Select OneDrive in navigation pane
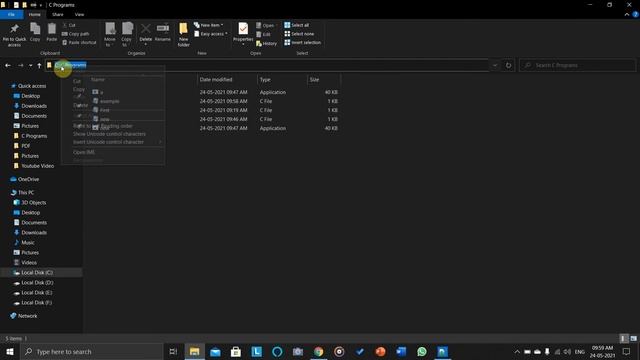Image resolution: width=640 pixels, height=360 pixels. coord(29,179)
